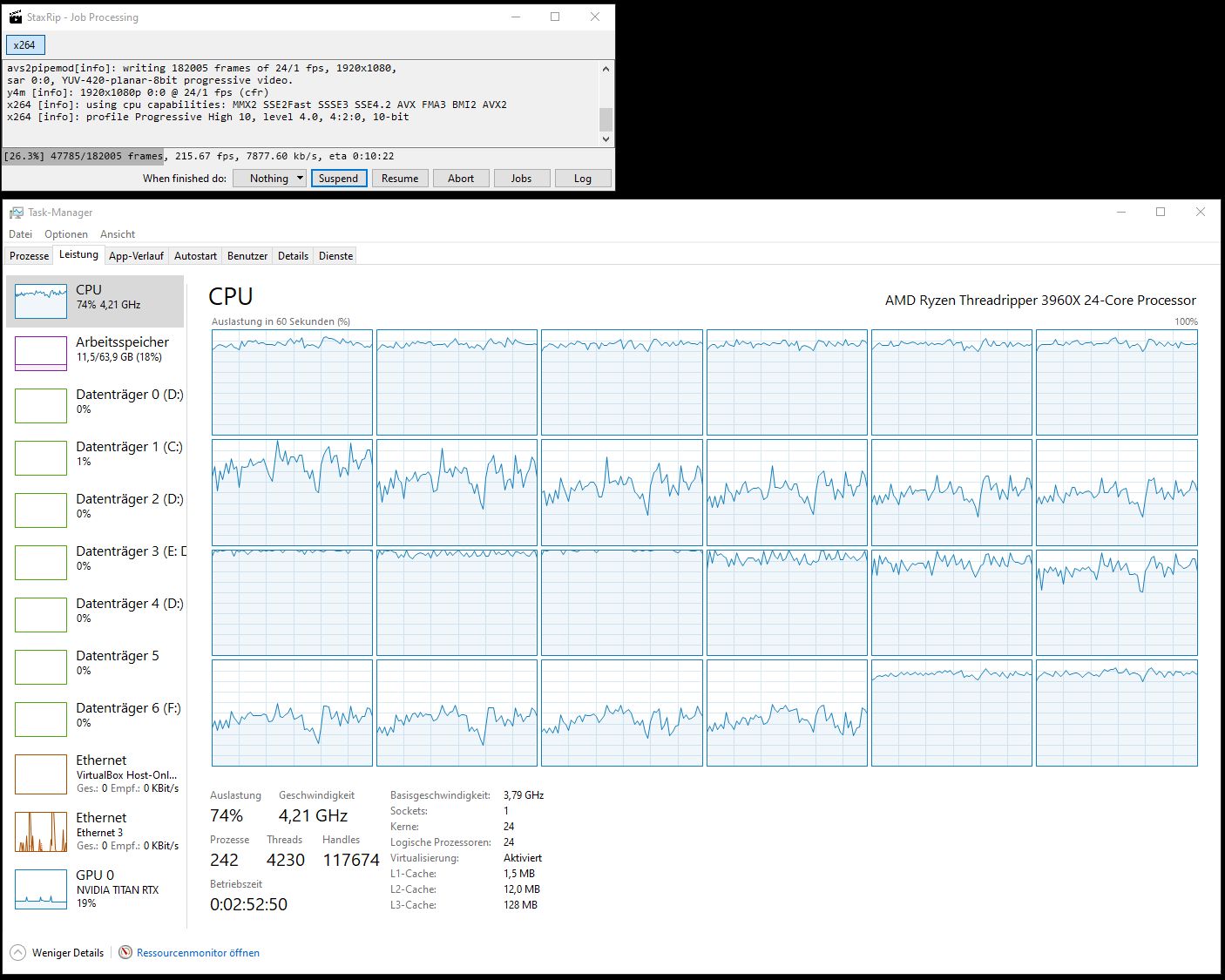The width and height of the screenshot is (1225, 980).
Task: Click the Abort button in StaxRip
Action: (461, 179)
